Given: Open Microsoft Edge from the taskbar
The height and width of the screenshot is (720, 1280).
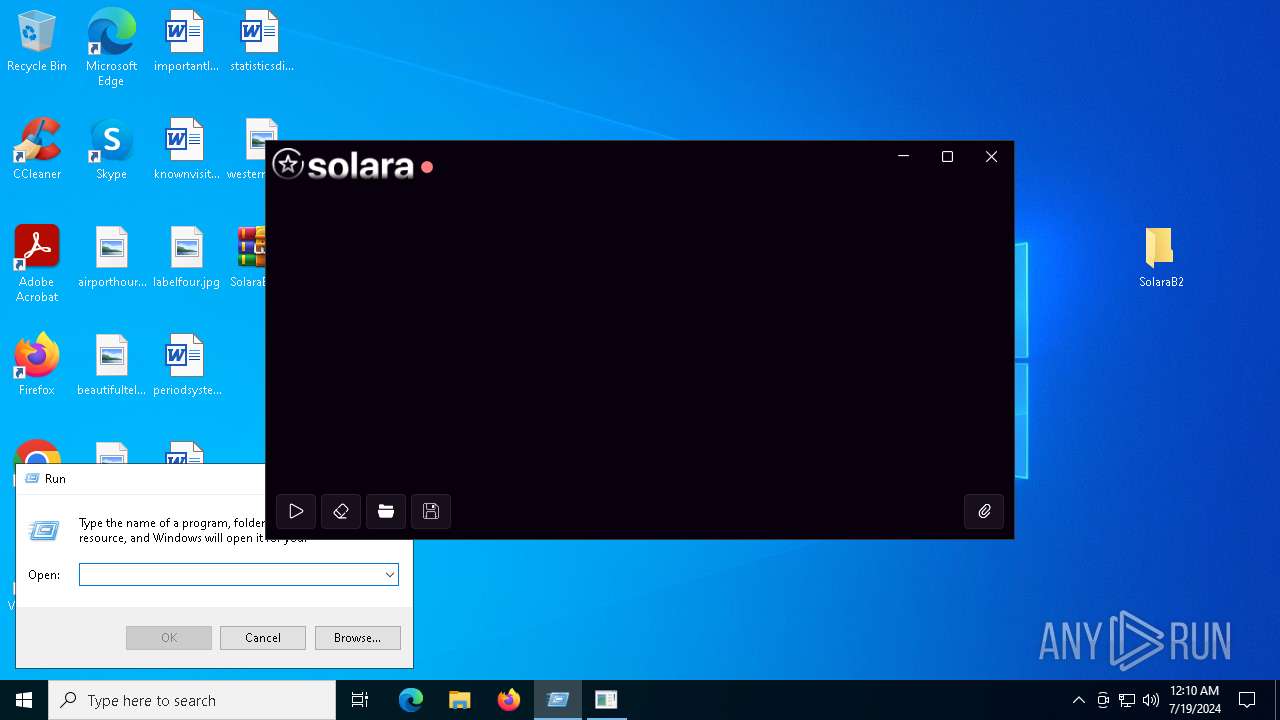Looking at the screenshot, I should (411, 700).
